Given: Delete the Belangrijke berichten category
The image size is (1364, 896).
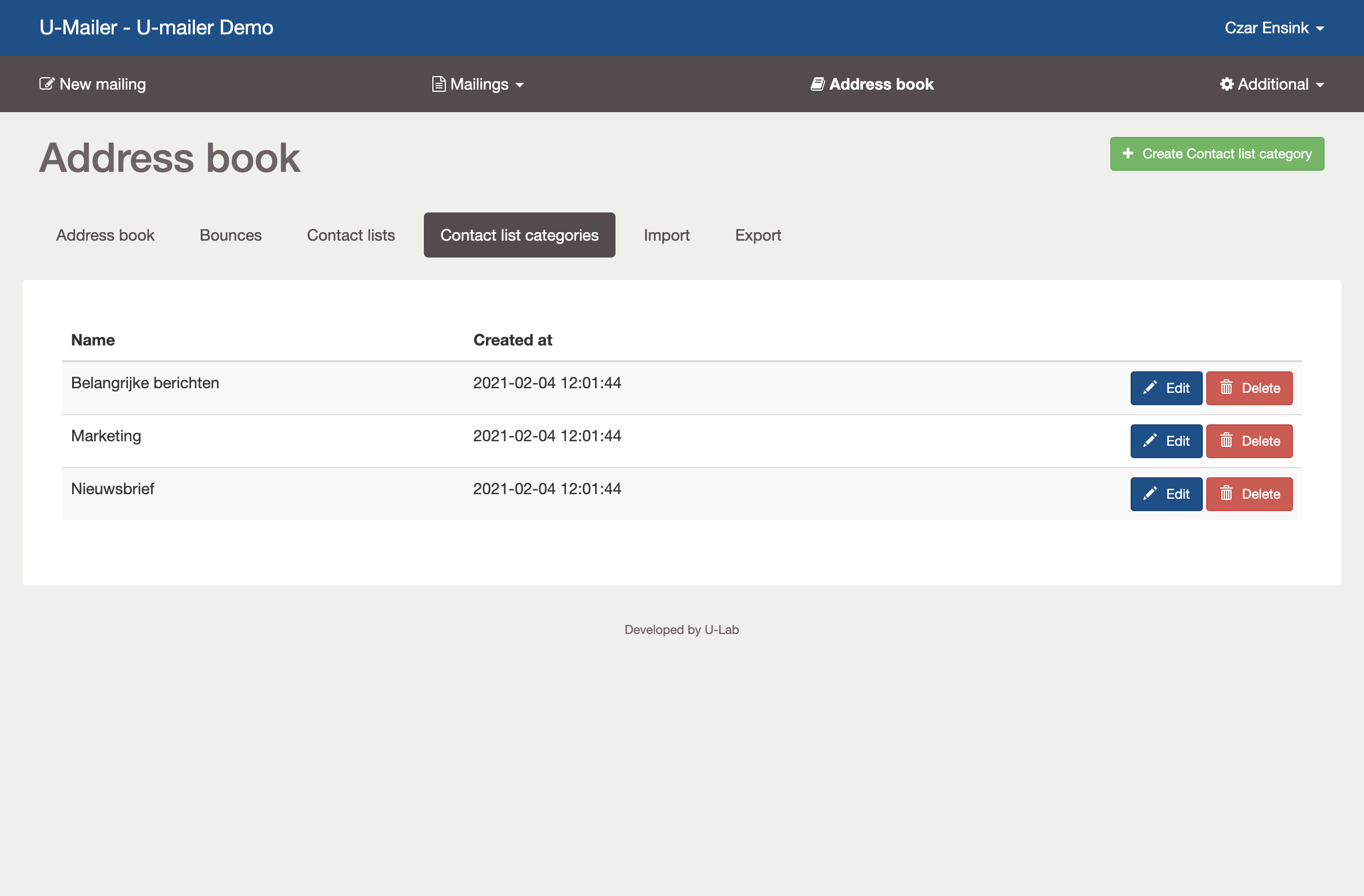Looking at the screenshot, I should (x=1249, y=388).
